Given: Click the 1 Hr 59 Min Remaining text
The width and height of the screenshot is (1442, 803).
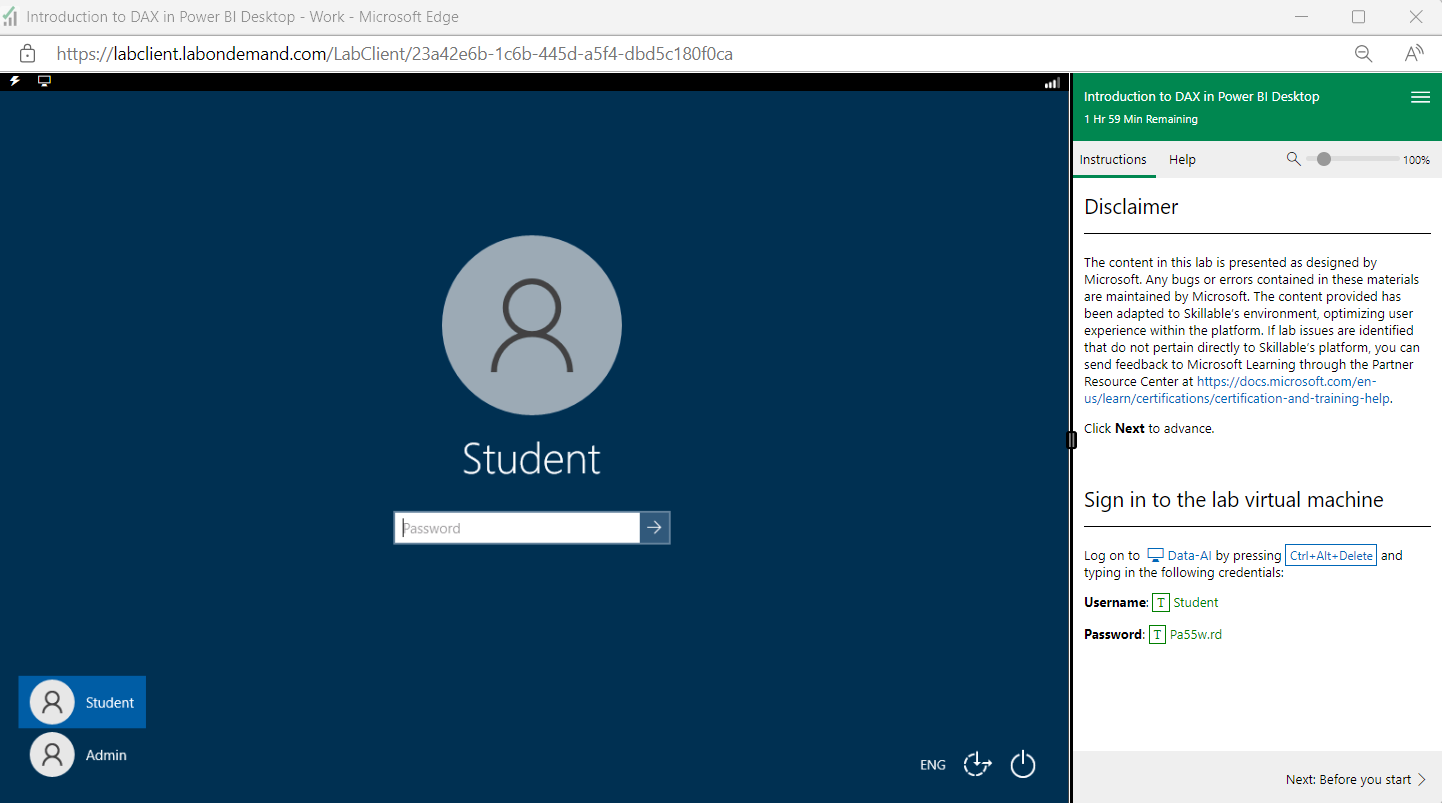Looking at the screenshot, I should pos(1141,119).
